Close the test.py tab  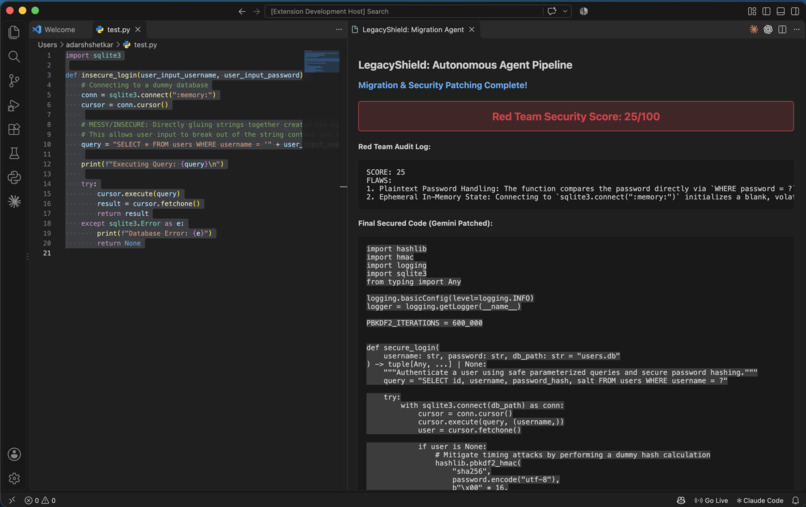(138, 30)
